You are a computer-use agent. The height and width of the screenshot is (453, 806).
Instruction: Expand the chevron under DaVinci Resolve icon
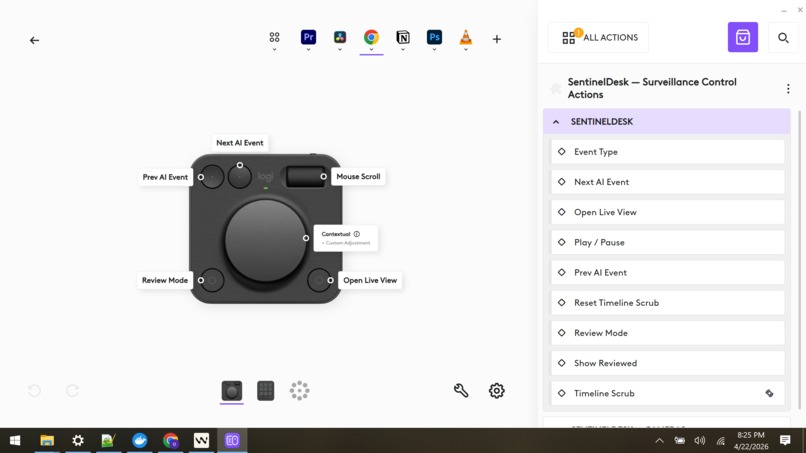click(340, 50)
